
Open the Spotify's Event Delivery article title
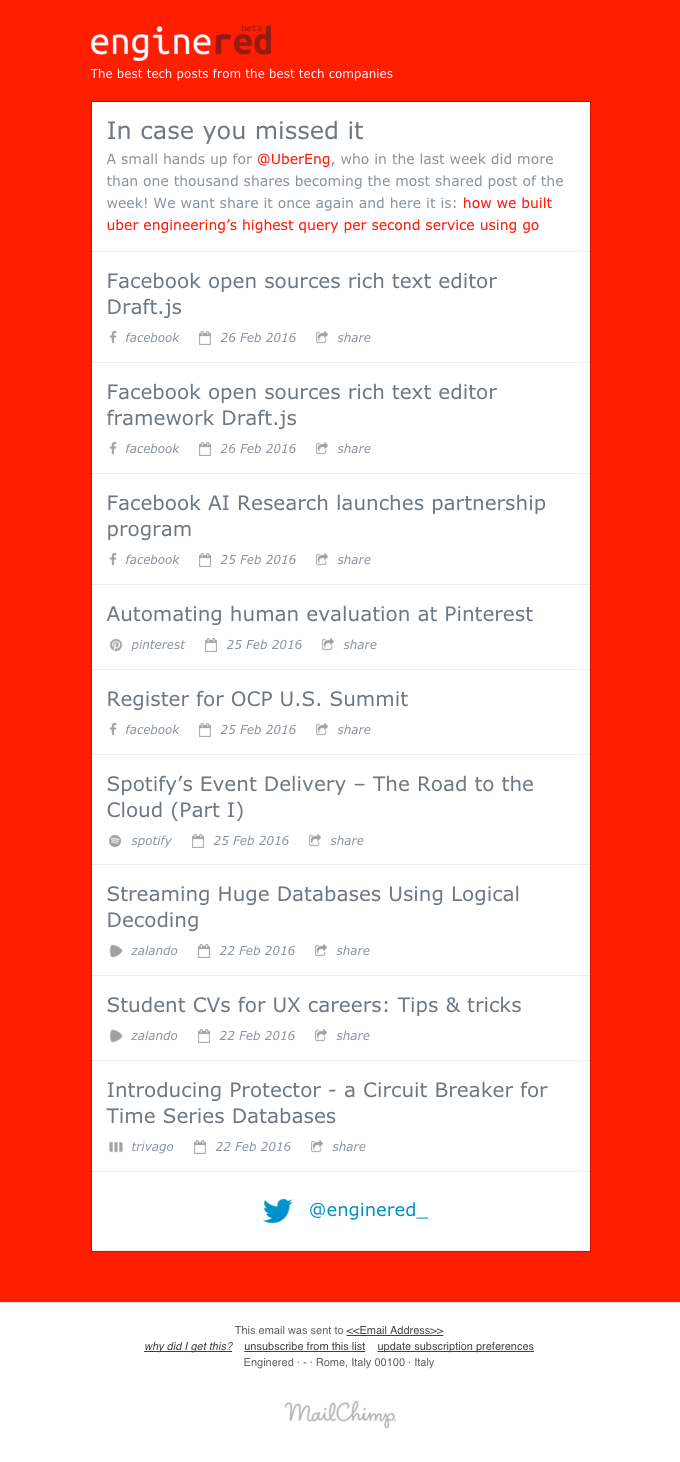(320, 797)
